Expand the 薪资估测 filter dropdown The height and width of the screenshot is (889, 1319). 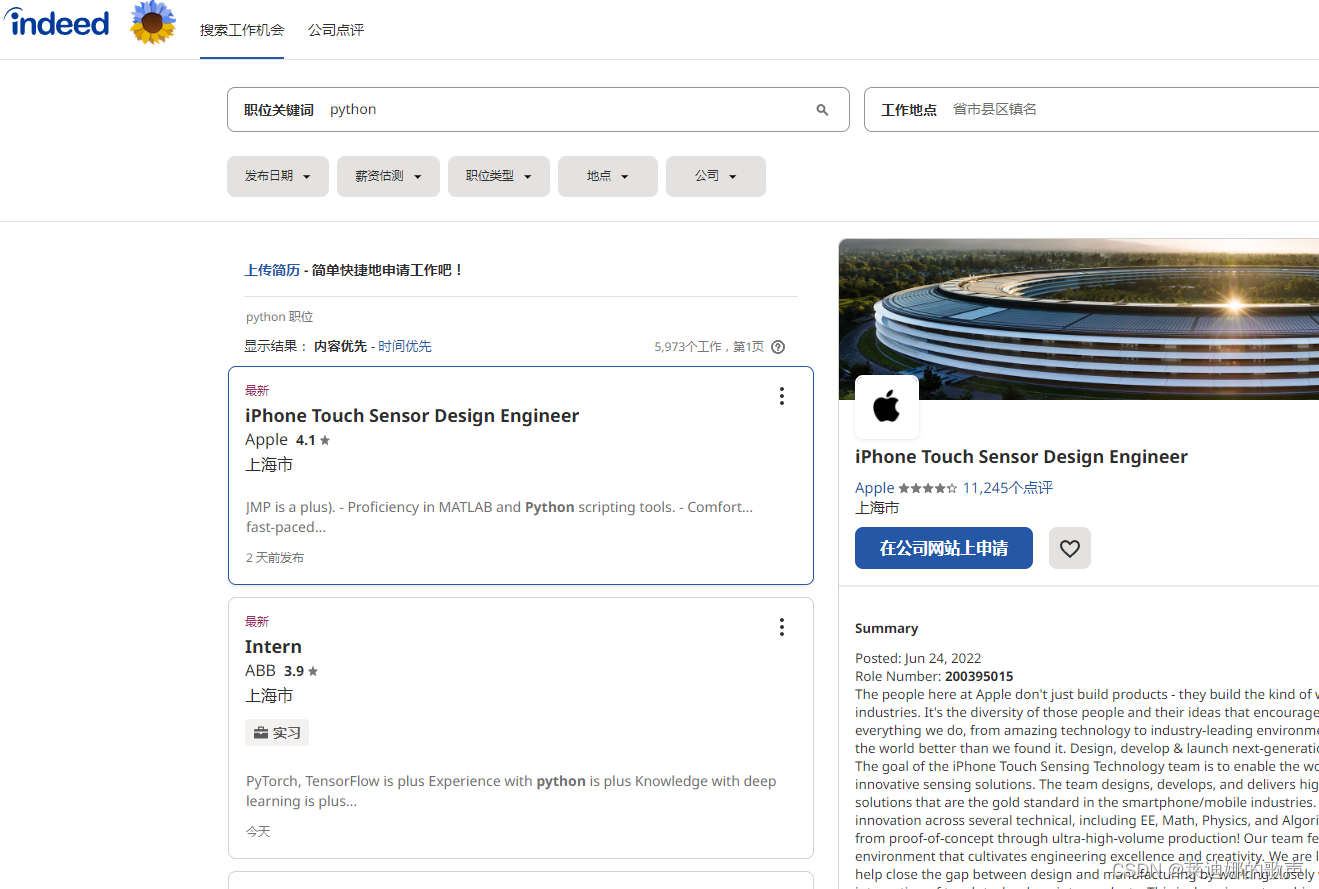pyautogui.click(x=388, y=176)
